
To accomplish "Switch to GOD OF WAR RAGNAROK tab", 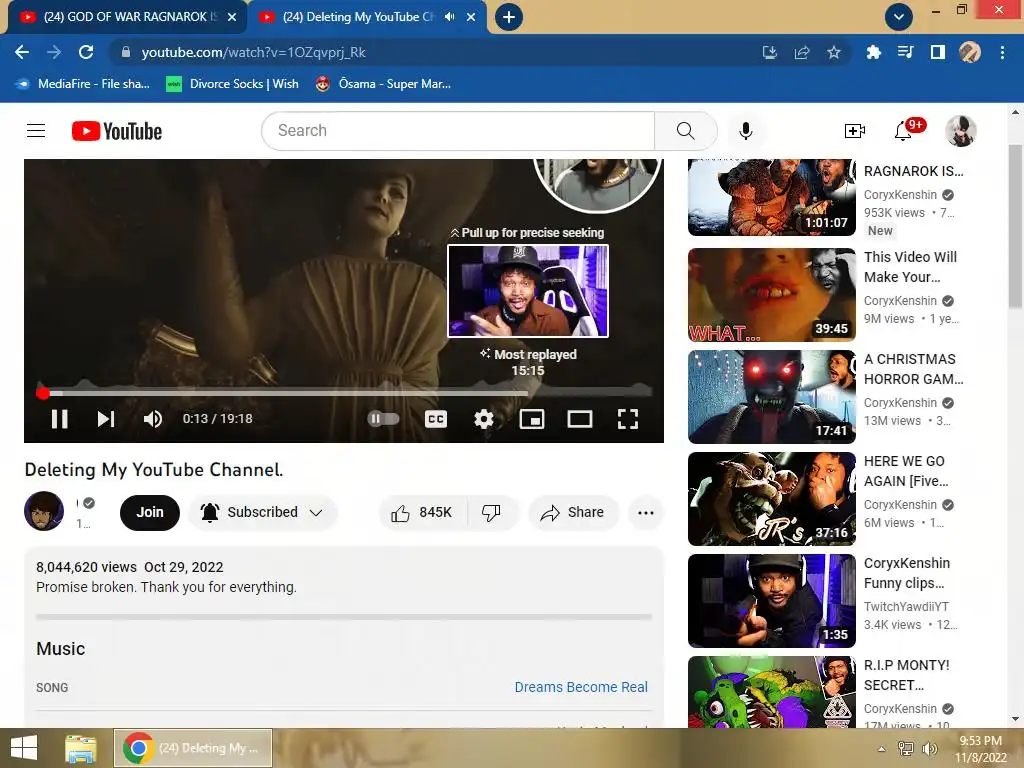I will coord(127,17).
